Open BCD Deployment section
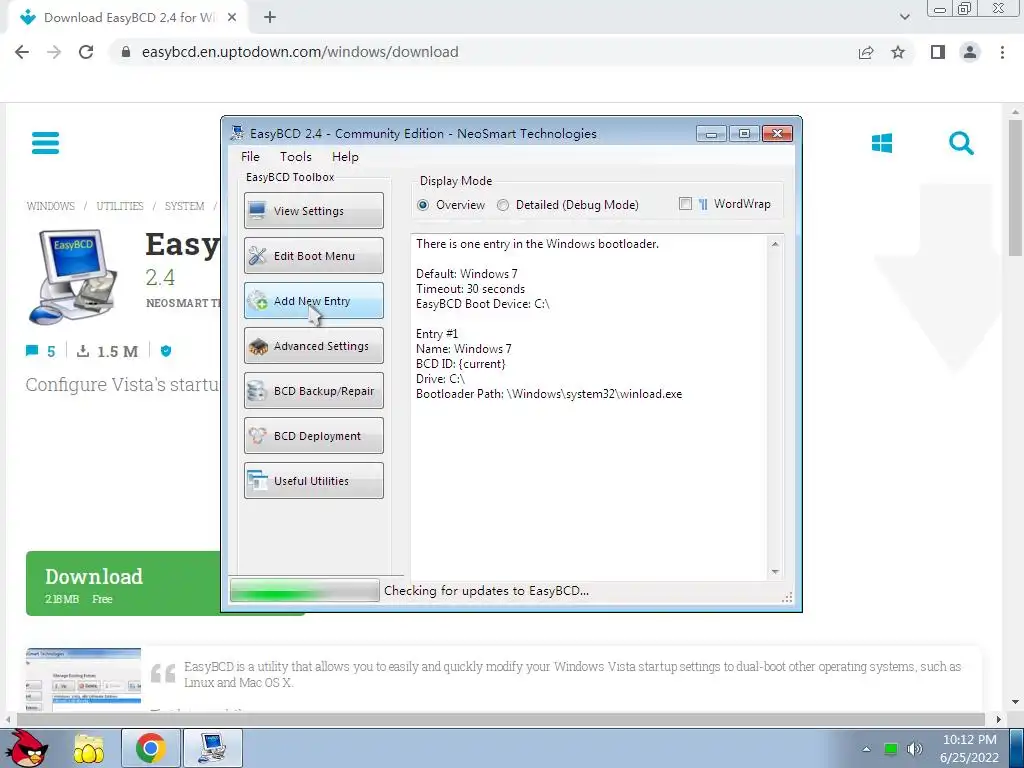This screenshot has height=768, width=1024. 313,436
